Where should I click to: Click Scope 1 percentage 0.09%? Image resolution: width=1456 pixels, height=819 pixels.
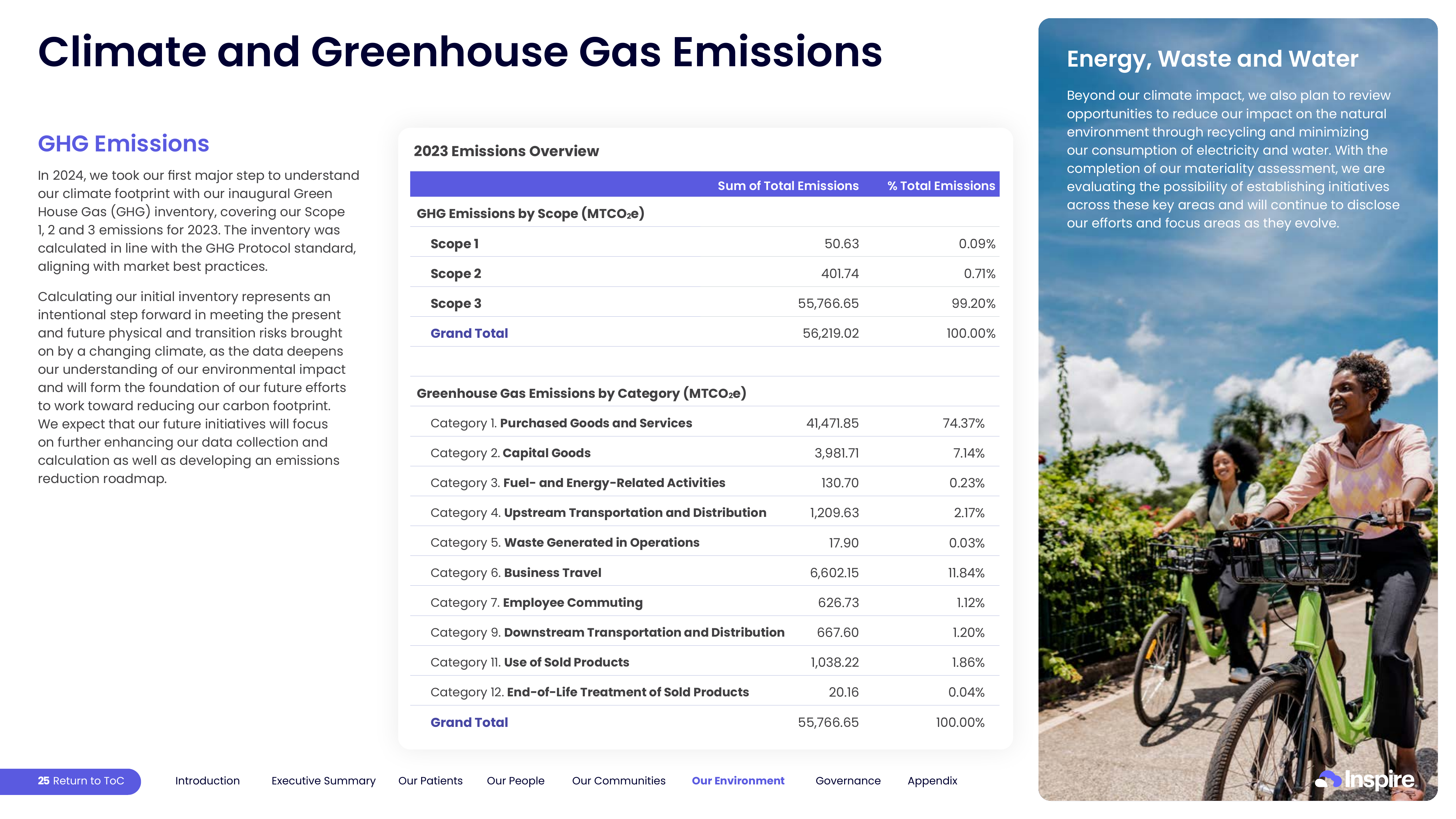977,244
